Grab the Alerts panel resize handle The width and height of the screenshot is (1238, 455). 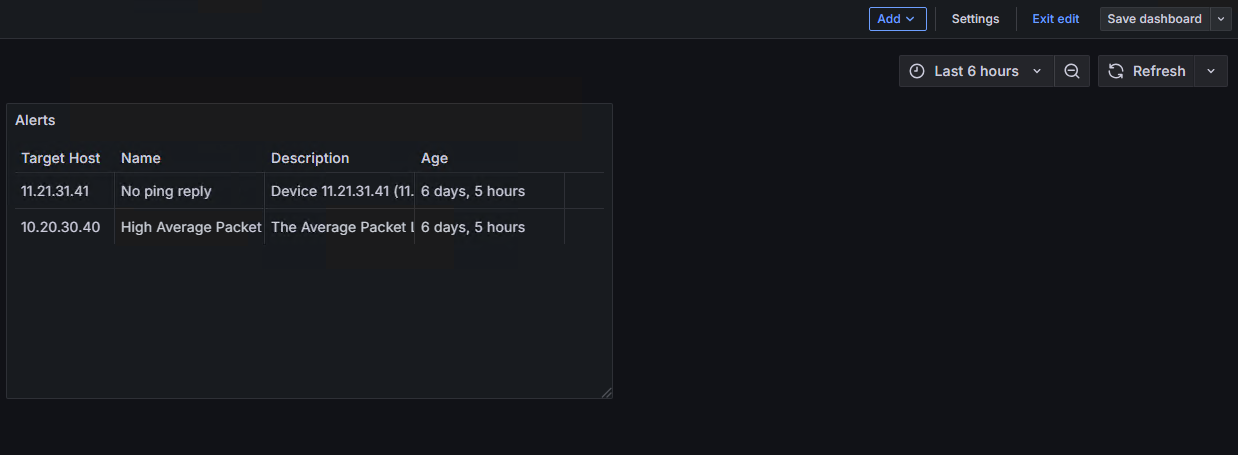pos(606,393)
